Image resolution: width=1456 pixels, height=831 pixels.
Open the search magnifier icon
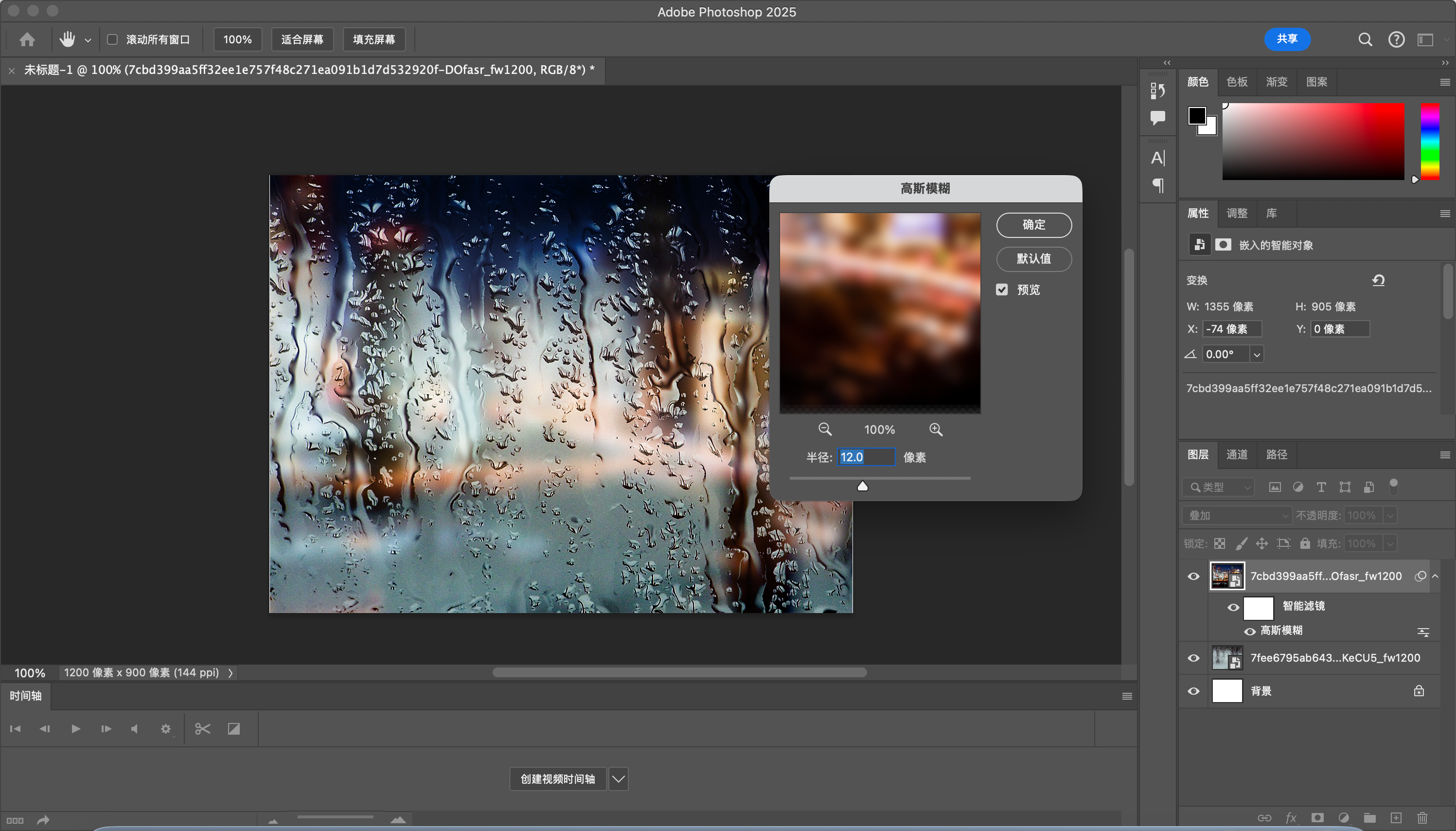[x=1365, y=39]
